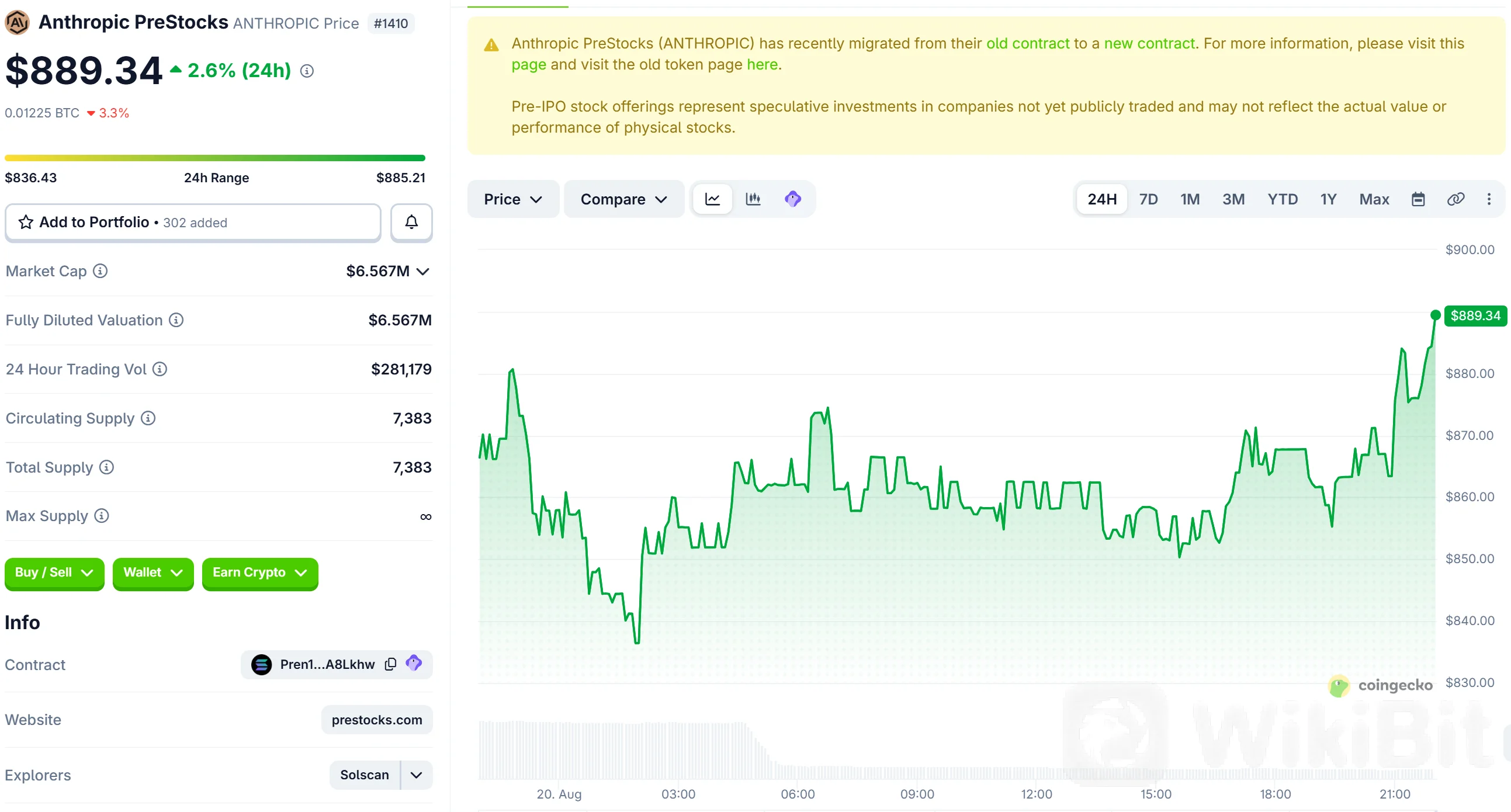
Task: Follow the 'page' link in notice
Action: 528,64
